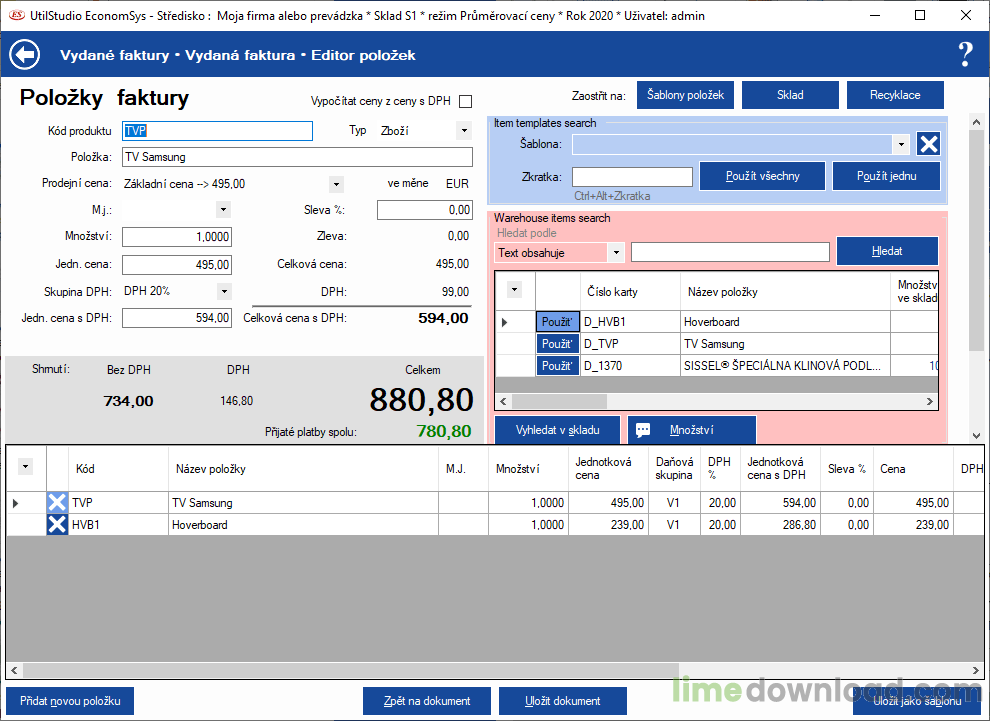This screenshot has height=721, width=990.
Task: Click the Daňová skupina column header
Action: 674,469
